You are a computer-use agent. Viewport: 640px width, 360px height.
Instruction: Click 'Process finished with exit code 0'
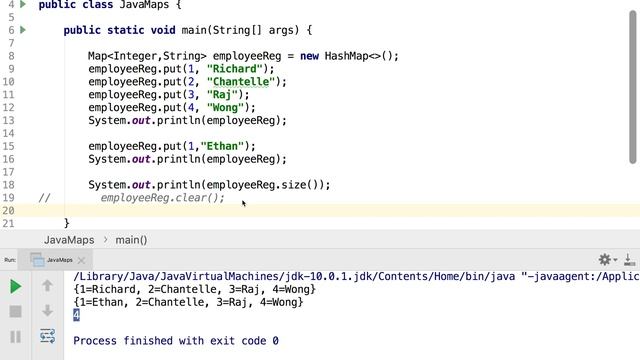pos(176,341)
